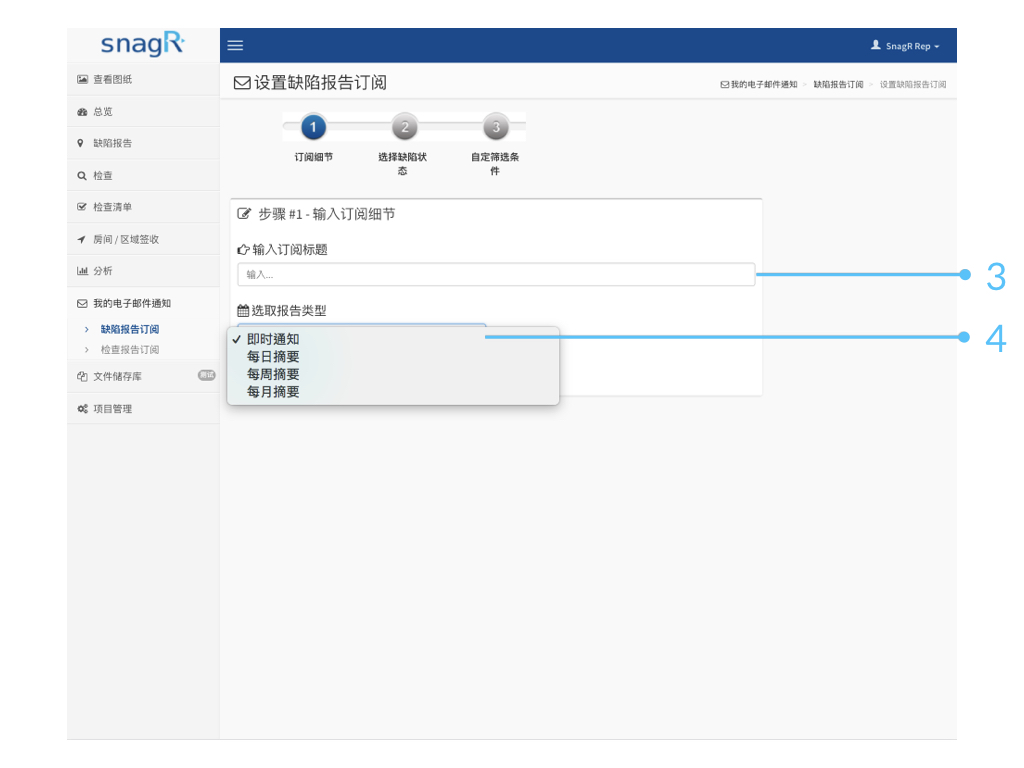Screen dimensions: 1024x768
Task: Click the badge next to 文件储存库
Action: pyautogui.click(x=206, y=375)
